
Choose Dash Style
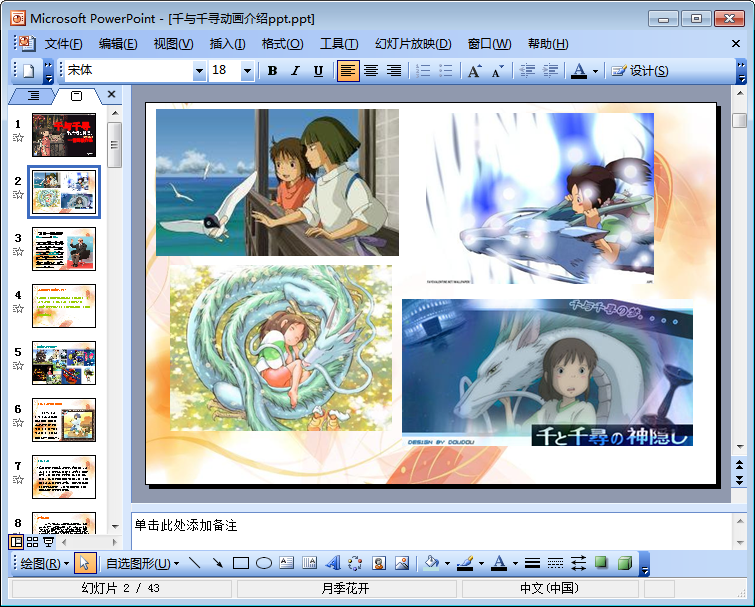[555, 563]
